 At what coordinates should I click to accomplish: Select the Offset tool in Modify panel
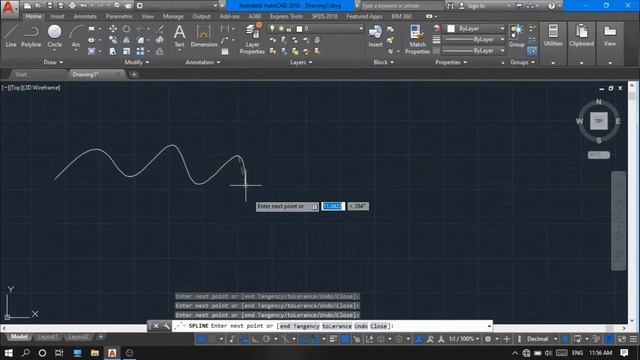click(x=160, y=51)
